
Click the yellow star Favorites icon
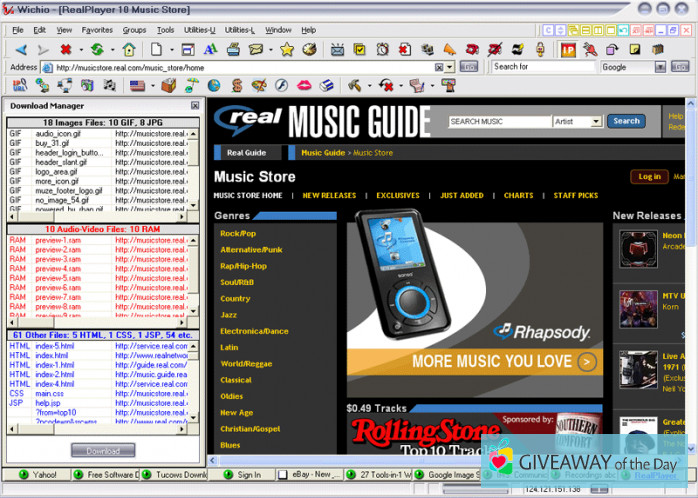pos(287,49)
